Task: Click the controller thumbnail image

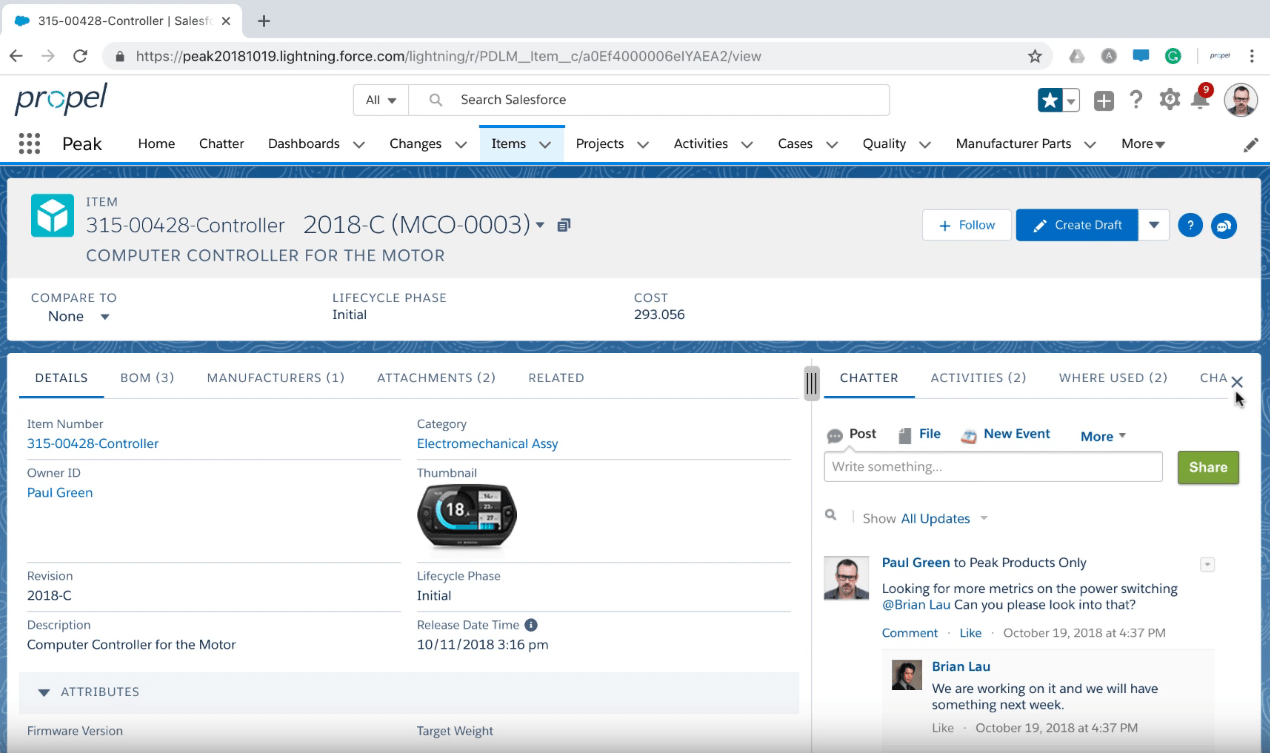Action: pyautogui.click(x=466, y=517)
